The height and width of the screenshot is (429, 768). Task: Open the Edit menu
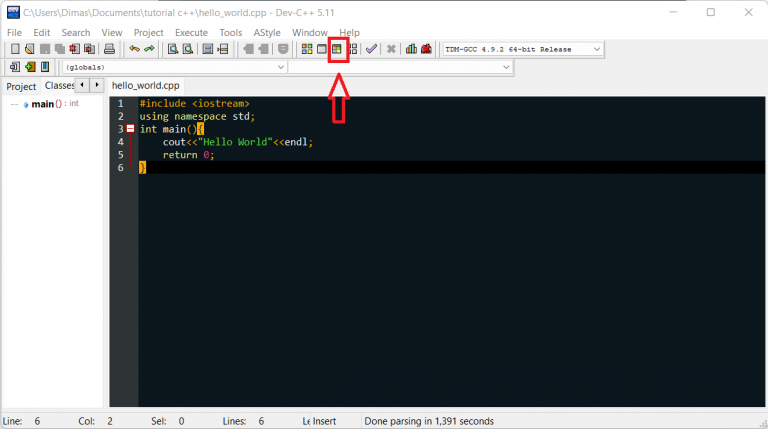click(42, 32)
